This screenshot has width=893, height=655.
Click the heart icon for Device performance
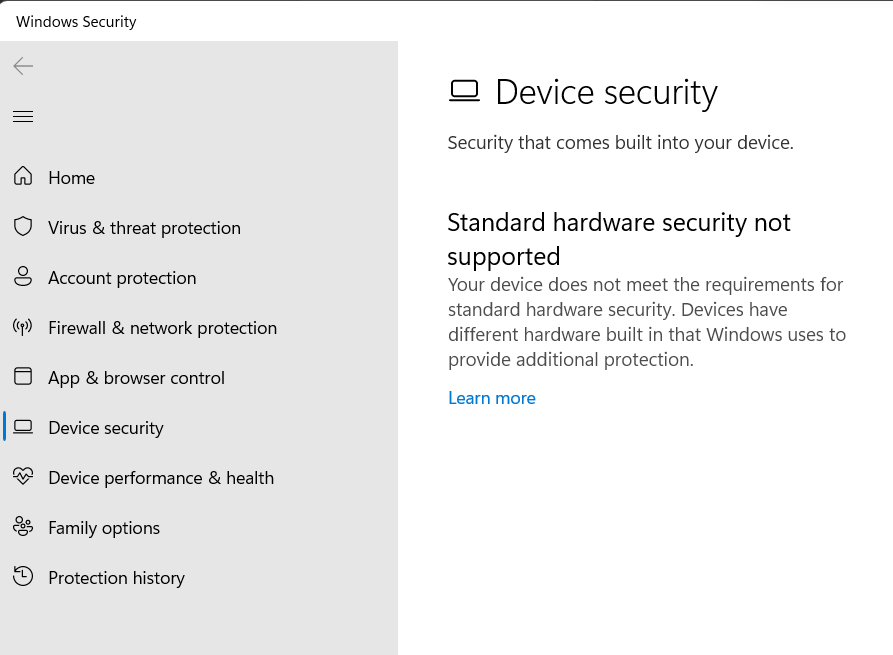(23, 477)
